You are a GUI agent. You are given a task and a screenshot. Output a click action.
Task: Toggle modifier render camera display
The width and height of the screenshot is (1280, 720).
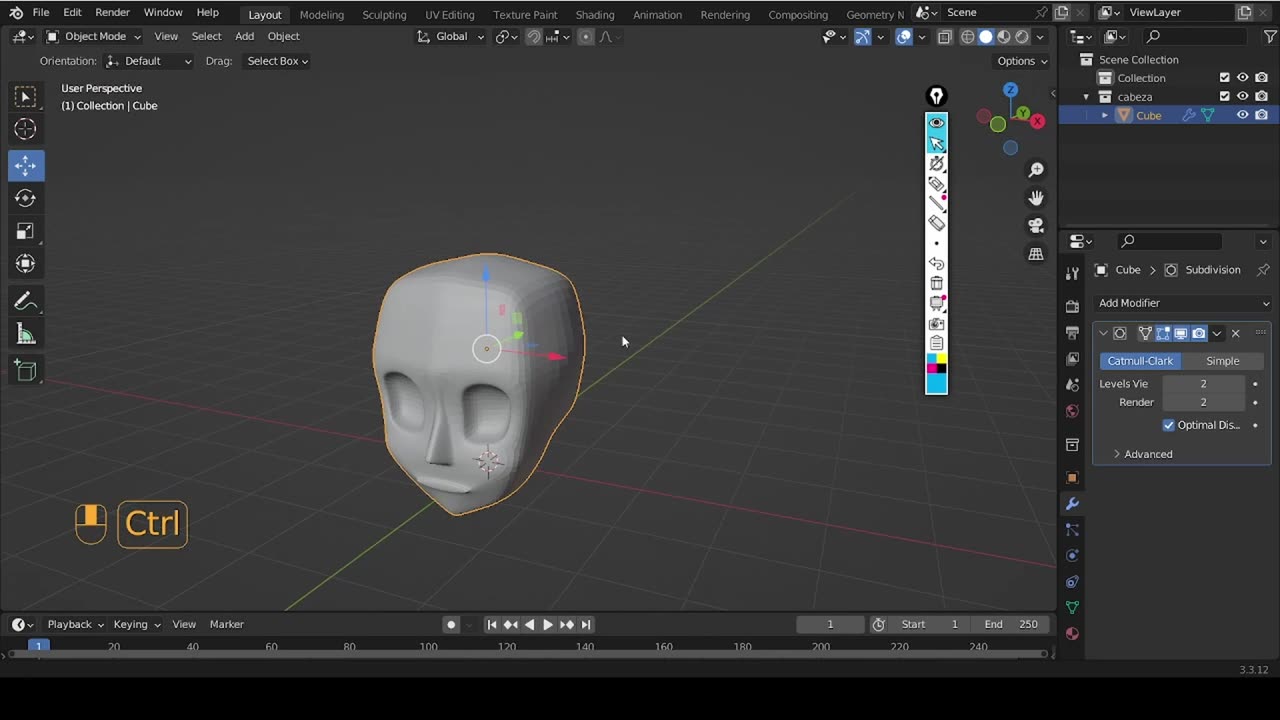click(1199, 333)
